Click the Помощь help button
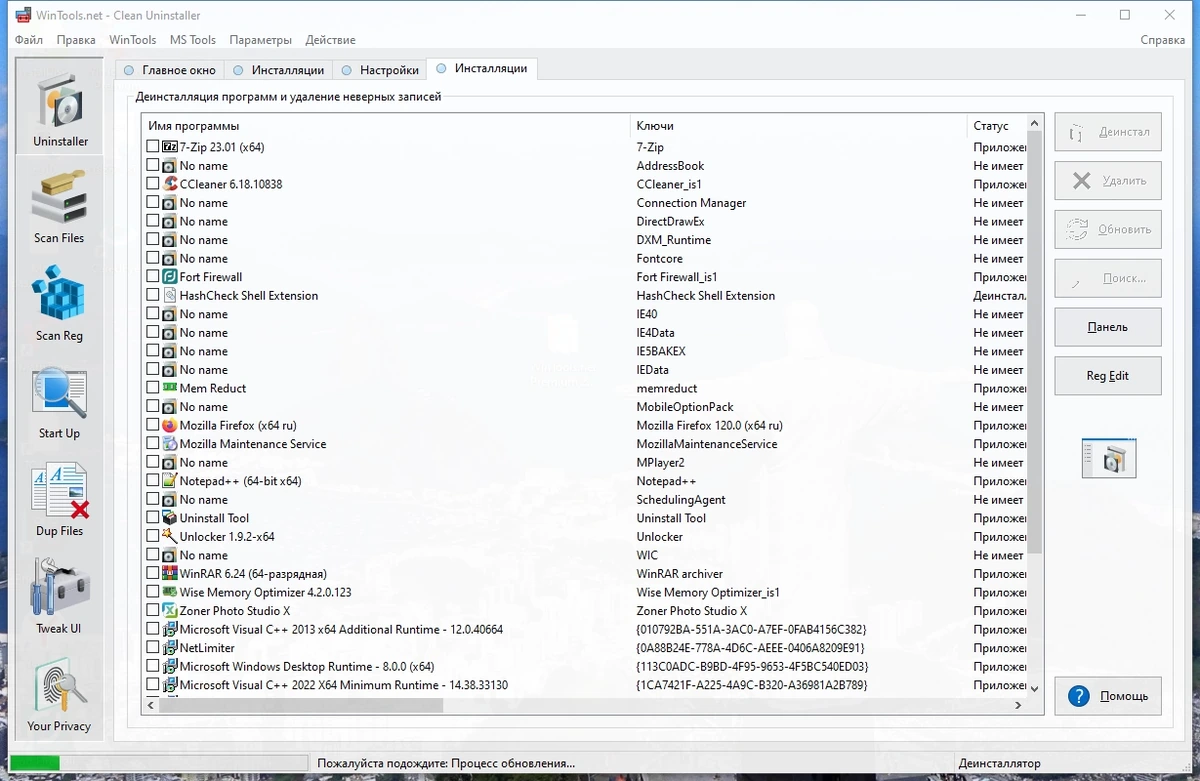The image size is (1200, 781). pyautogui.click(x=1108, y=696)
